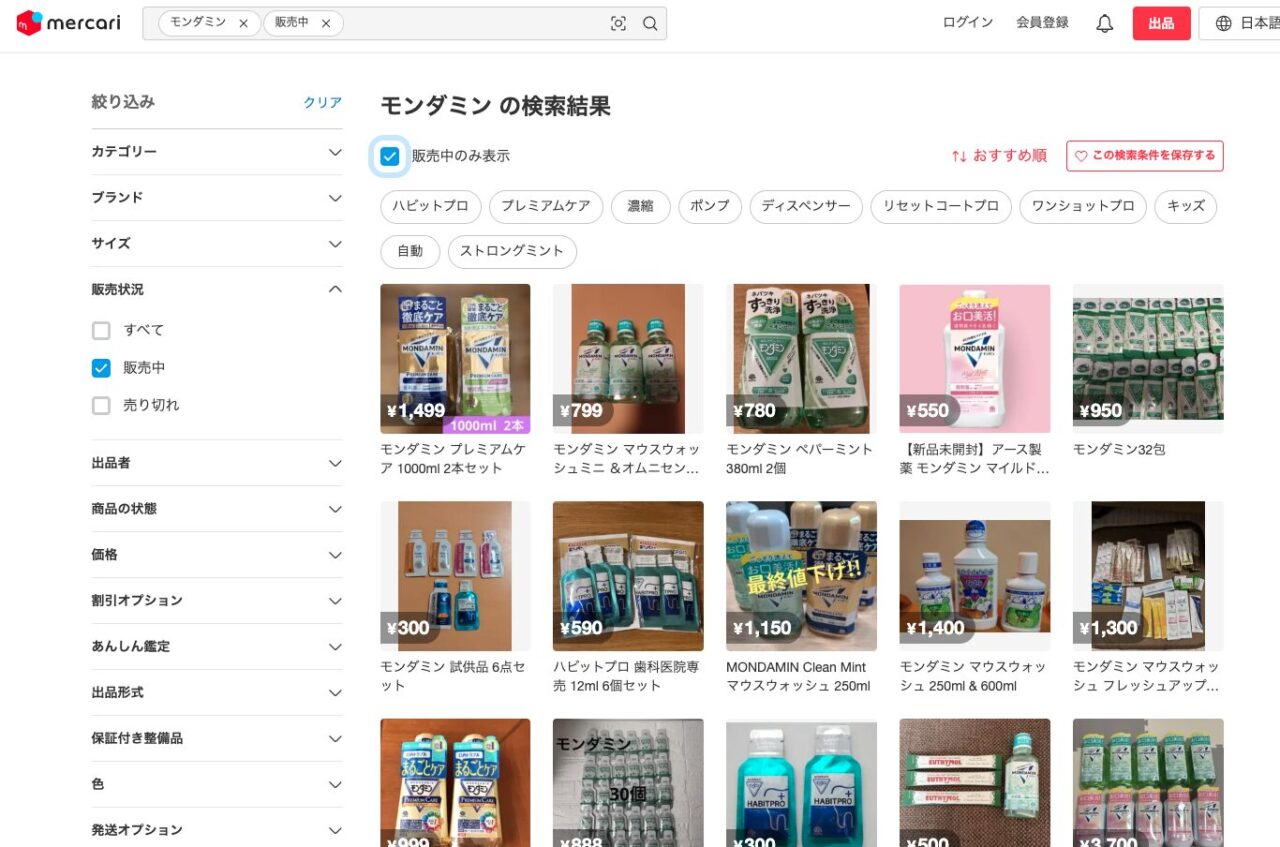Click the globe language icon
1280x847 pixels.
coord(1223,24)
